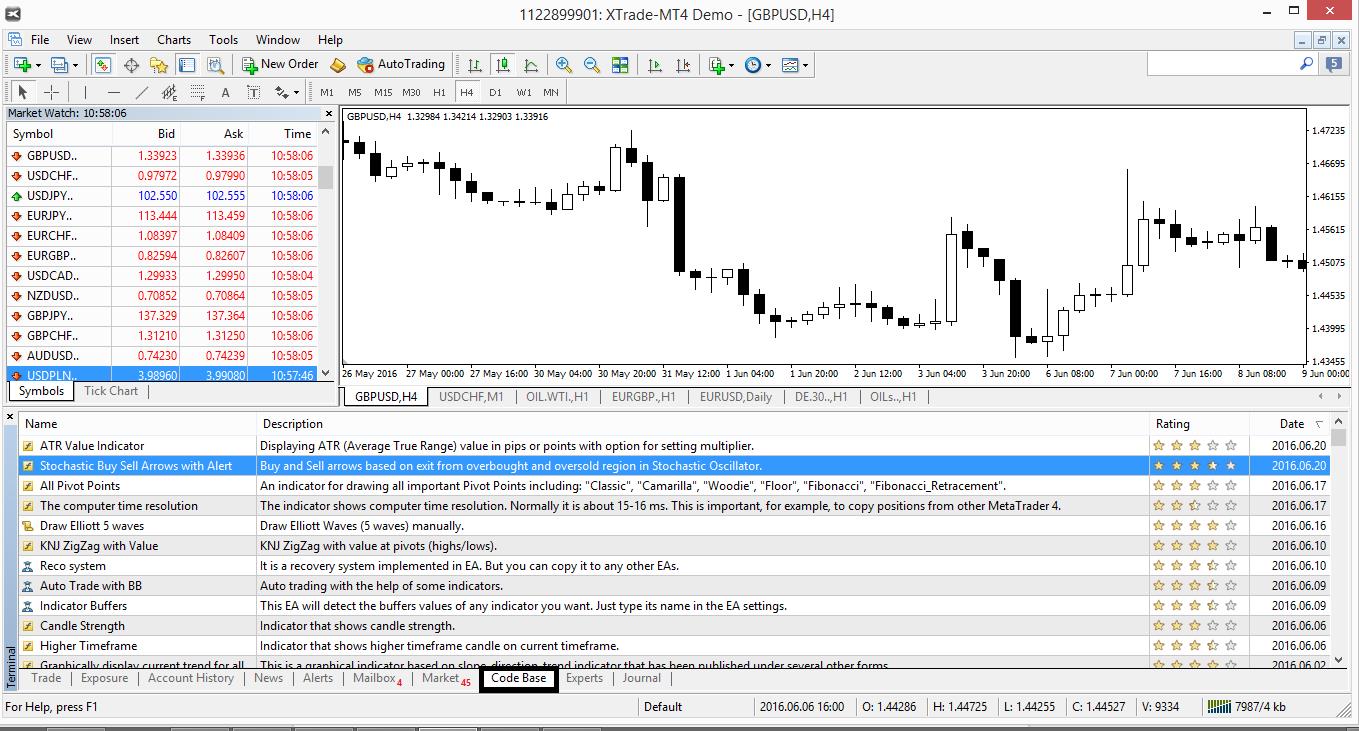Select the Draw Trendline tool
The width and height of the screenshot is (1359, 731).
coord(142,92)
